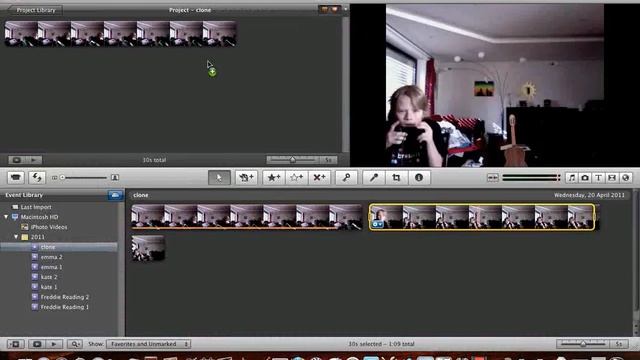
Task: Click the short single-frame event clip
Action: click(148, 248)
